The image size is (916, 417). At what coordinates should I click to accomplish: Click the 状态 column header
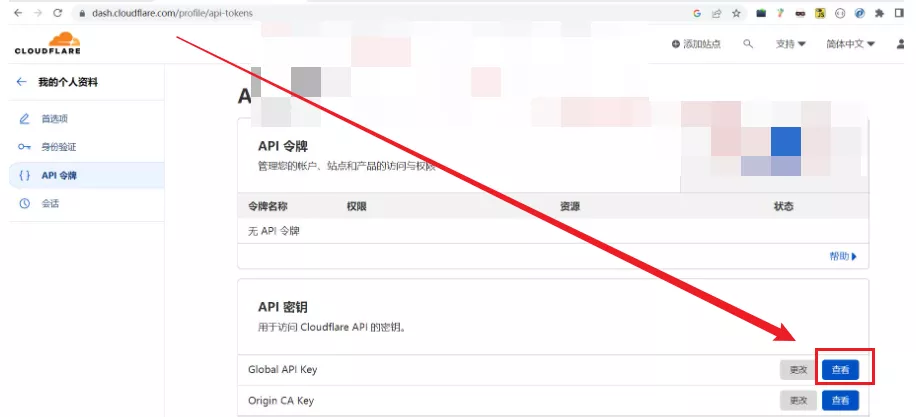(783, 206)
